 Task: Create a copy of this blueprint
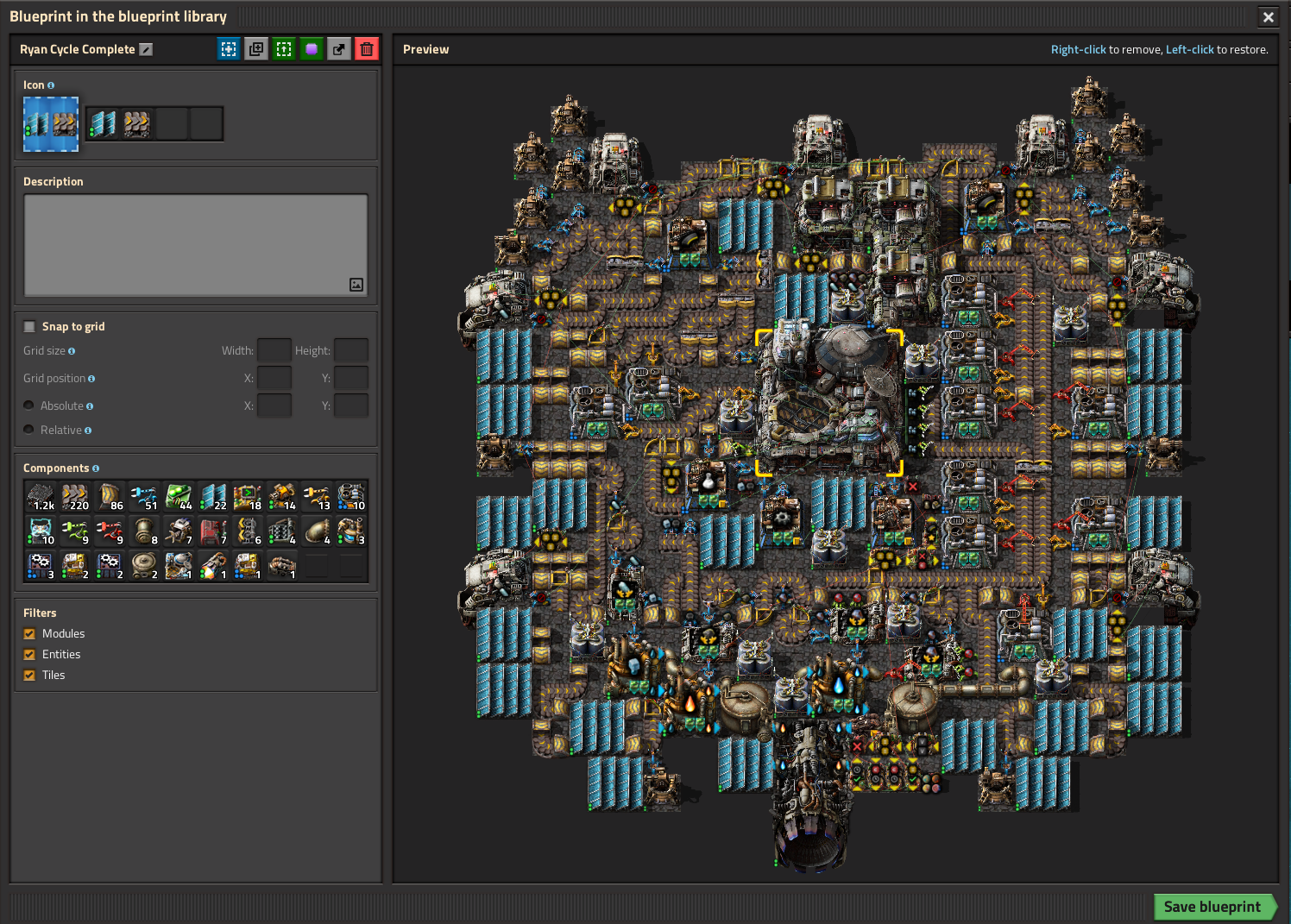pyautogui.click(x=256, y=49)
